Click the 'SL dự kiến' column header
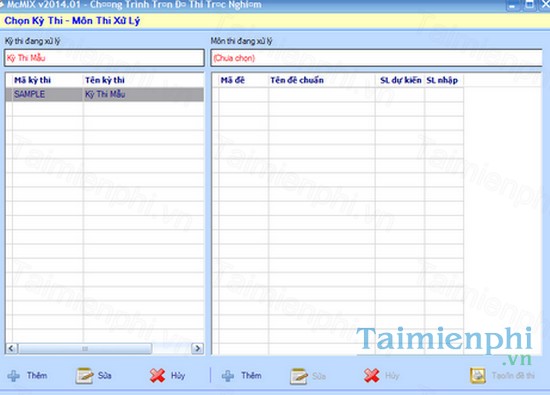 coord(401,80)
